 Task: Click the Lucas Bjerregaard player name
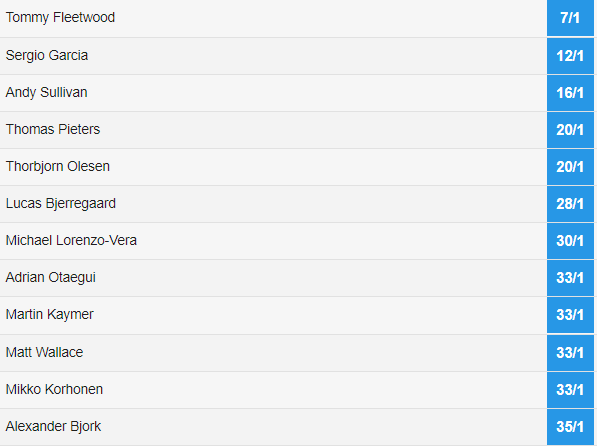61,204
